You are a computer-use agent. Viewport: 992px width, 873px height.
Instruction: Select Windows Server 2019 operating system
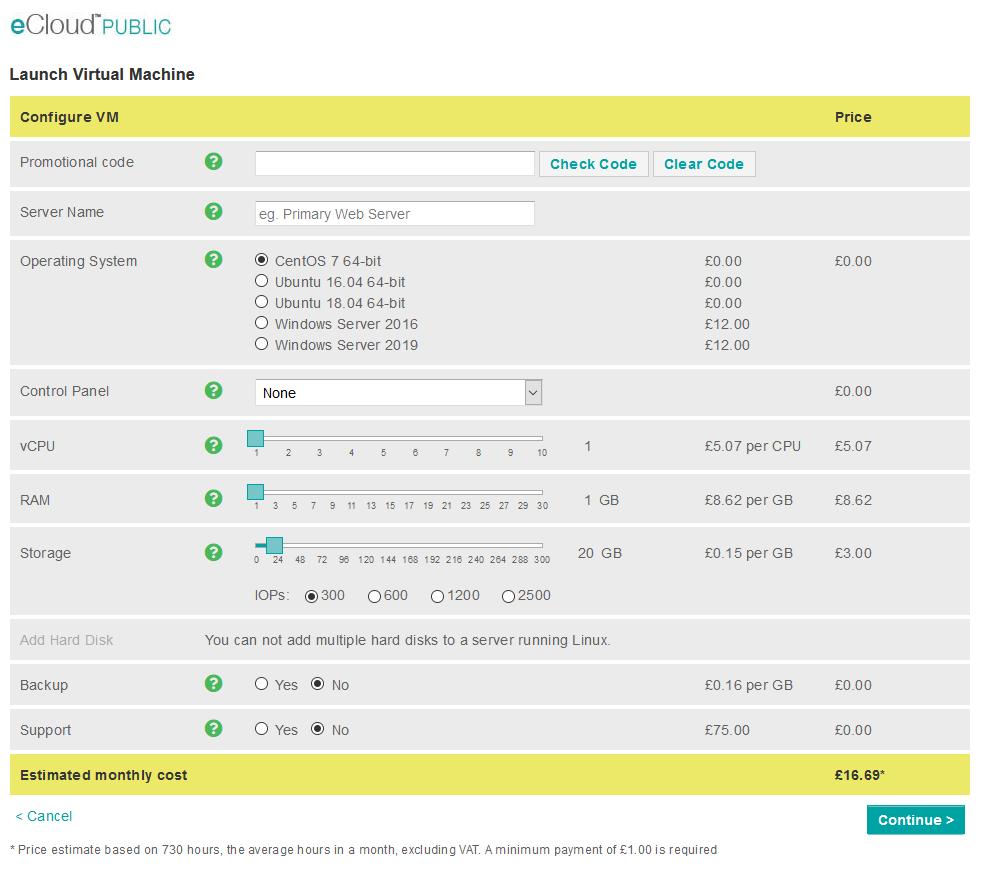coord(261,344)
